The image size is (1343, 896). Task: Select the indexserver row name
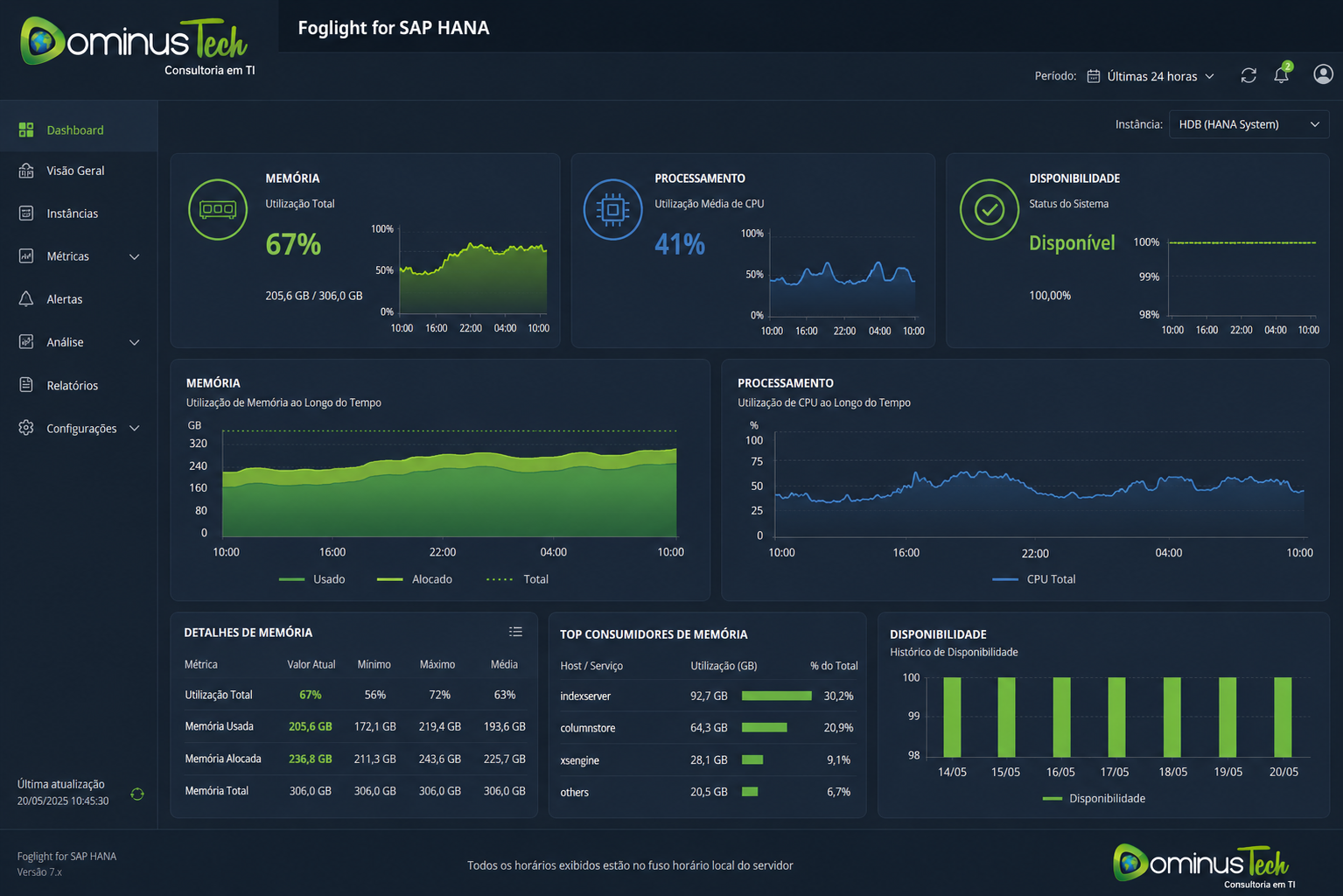pyautogui.click(x=585, y=696)
